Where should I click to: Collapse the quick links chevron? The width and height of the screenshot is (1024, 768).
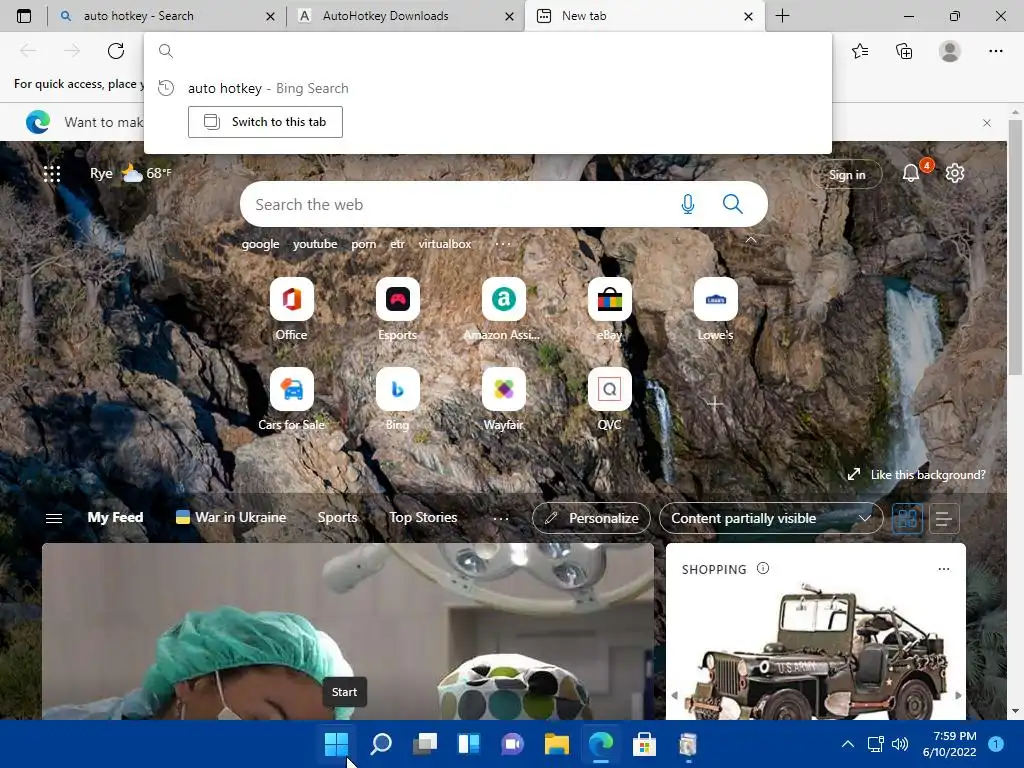click(x=751, y=240)
